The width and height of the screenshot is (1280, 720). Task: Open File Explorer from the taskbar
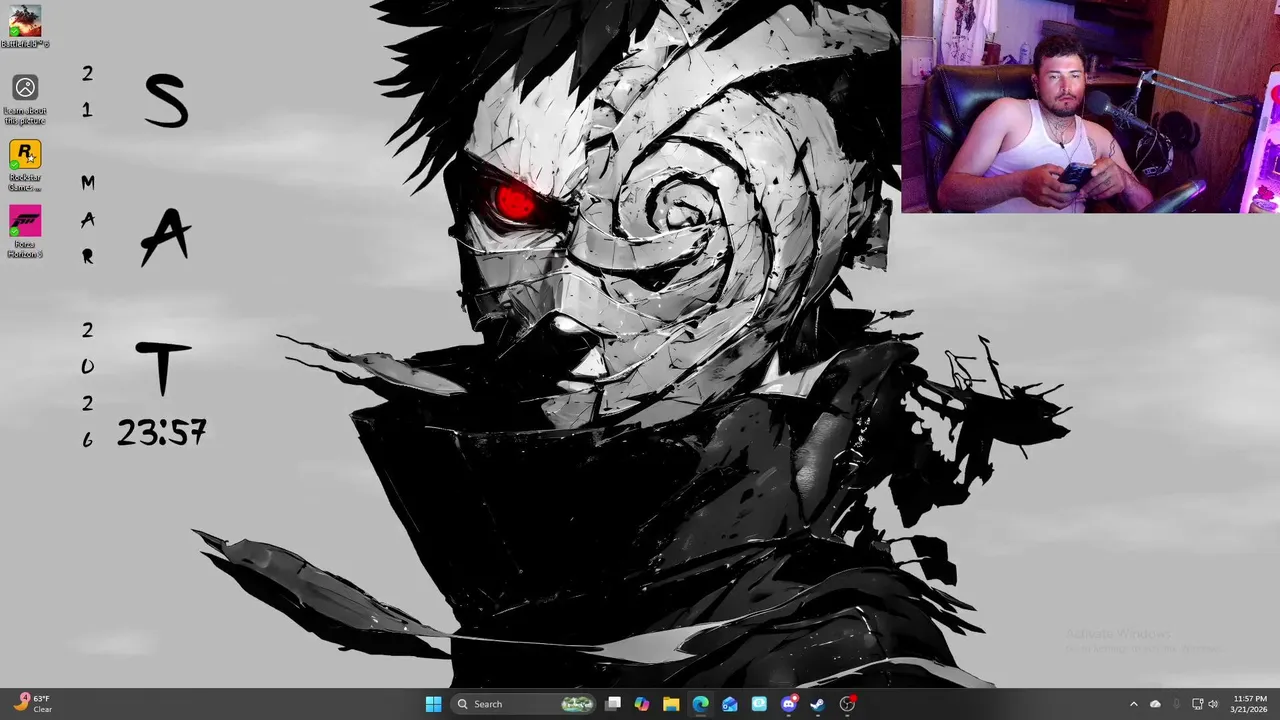(x=671, y=704)
